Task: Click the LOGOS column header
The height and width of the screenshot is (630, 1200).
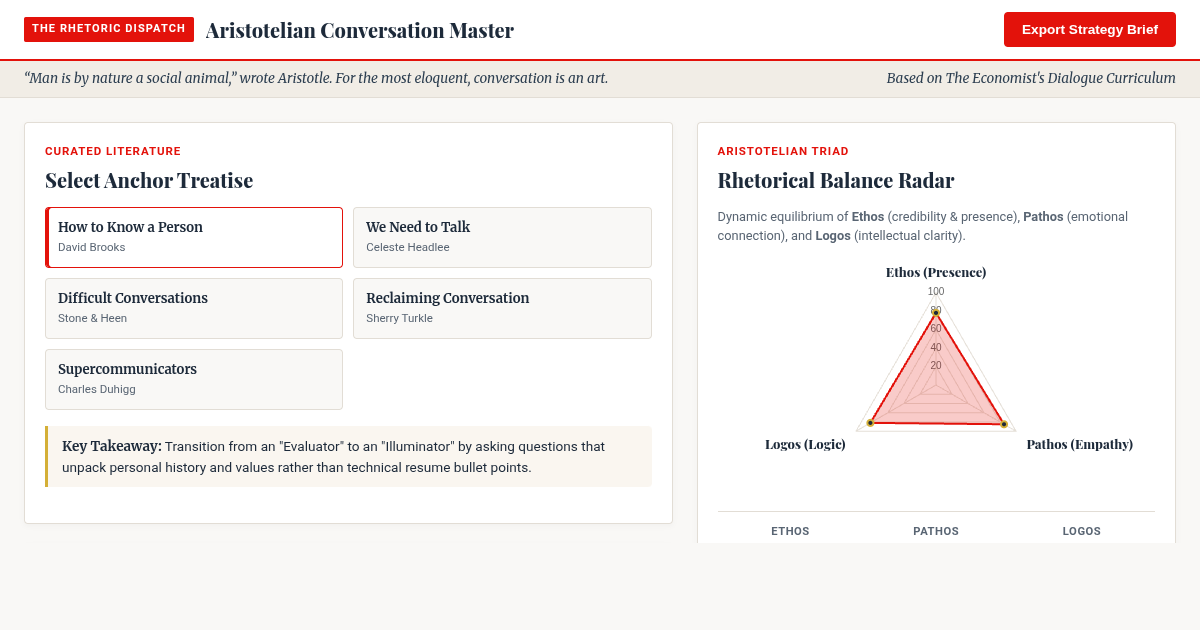Action: coord(1082,531)
